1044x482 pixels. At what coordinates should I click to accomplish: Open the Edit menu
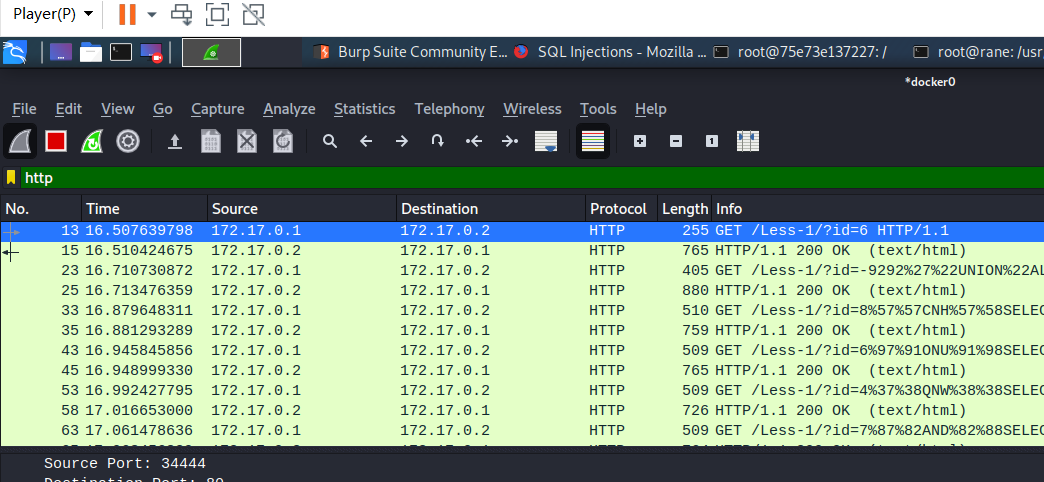coord(69,109)
